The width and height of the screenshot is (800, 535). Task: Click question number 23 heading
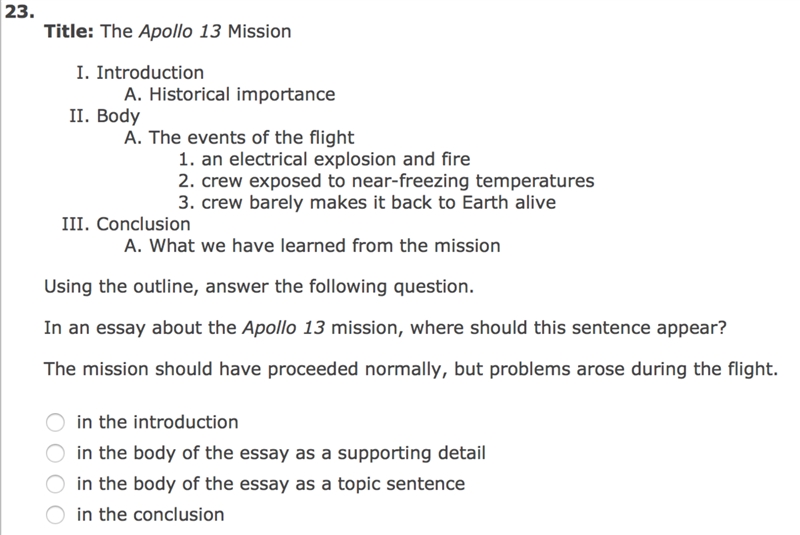[19, 11]
